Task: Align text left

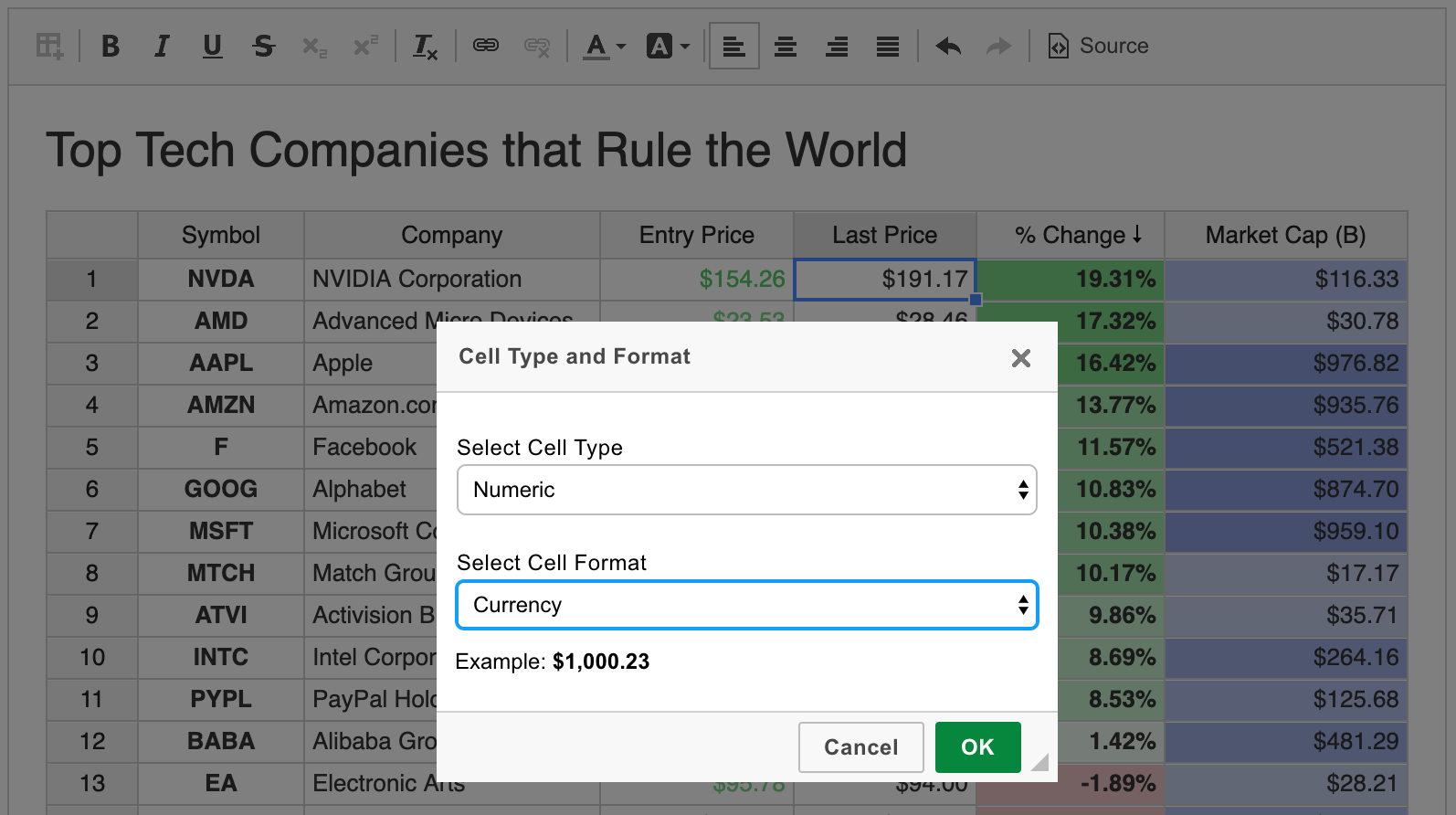Action: click(x=734, y=46)
